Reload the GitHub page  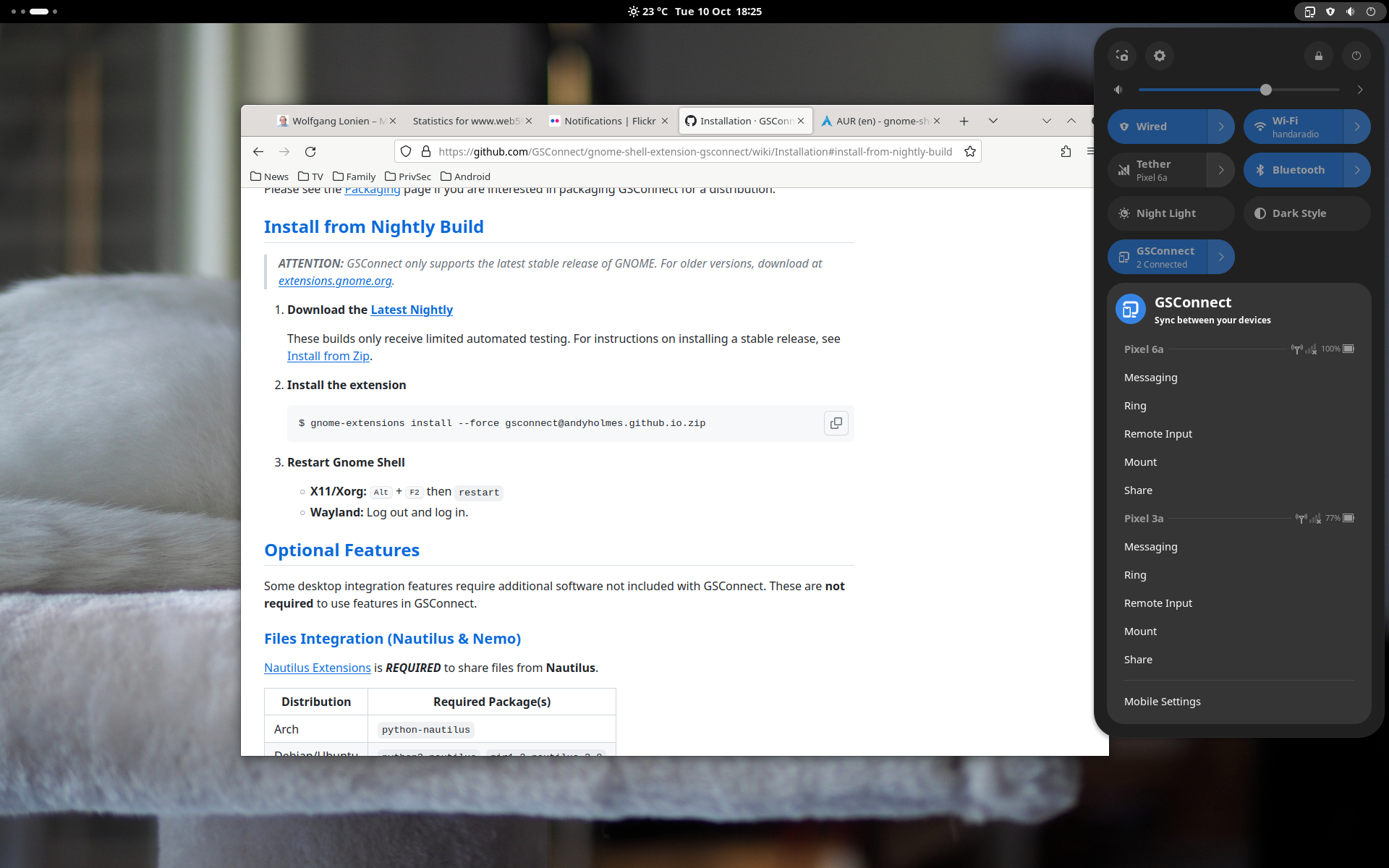point(310,151)
